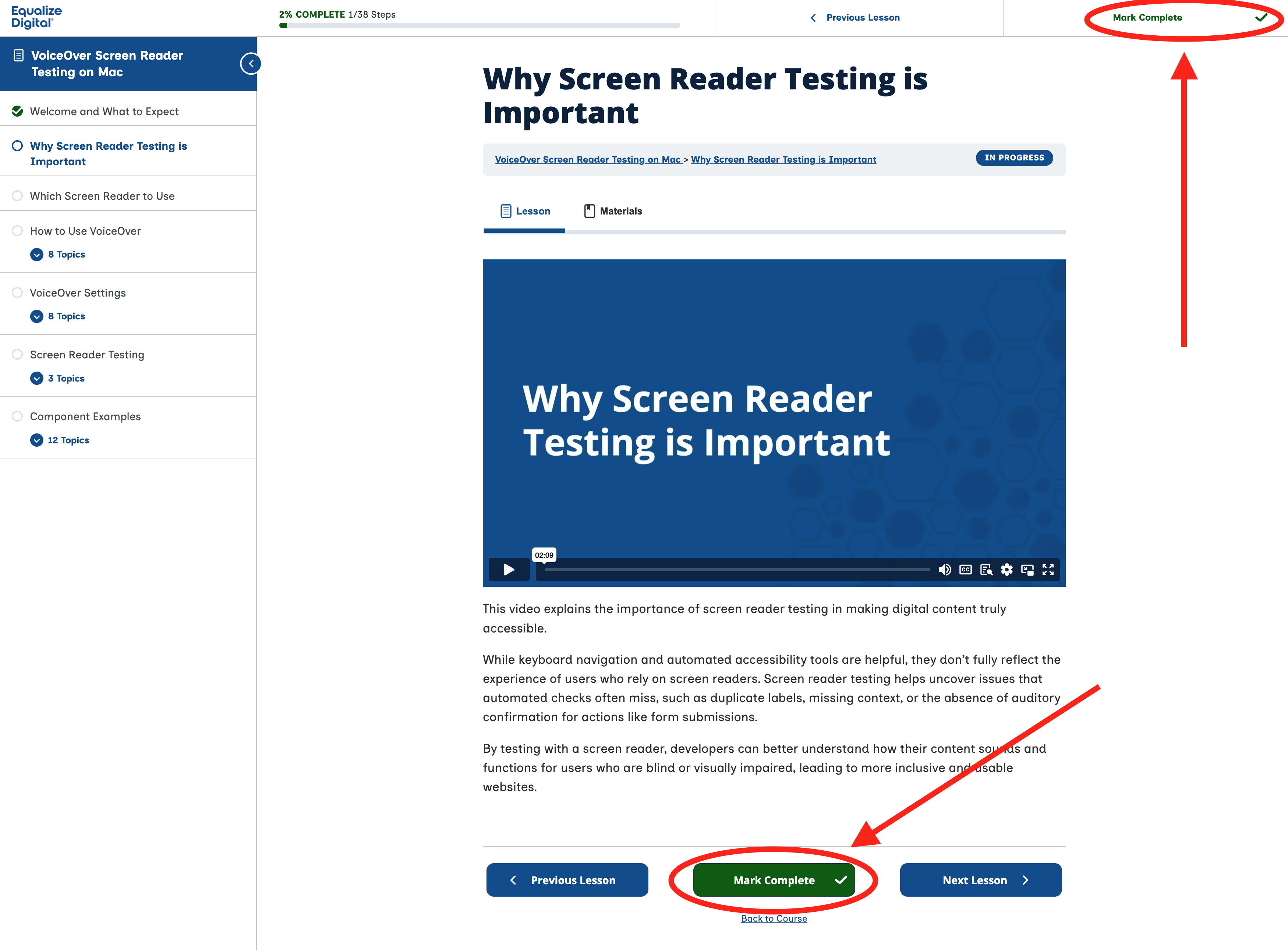1288x950 pixels.
Task: Check off 'VoiceOver Settings' lesson circle
Action: tap(17, 293)
